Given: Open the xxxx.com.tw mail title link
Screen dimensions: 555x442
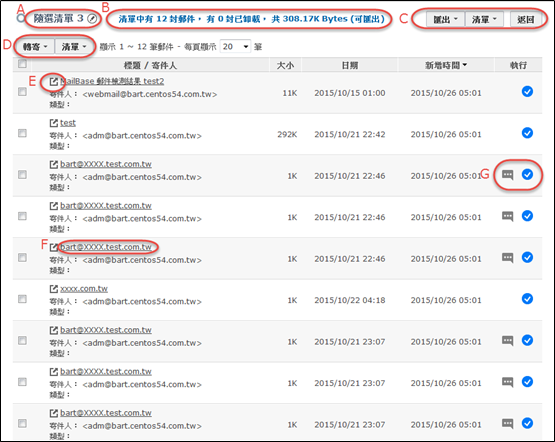Looking at the screenshot, I should pyautogui.click(x=84, y=288).
